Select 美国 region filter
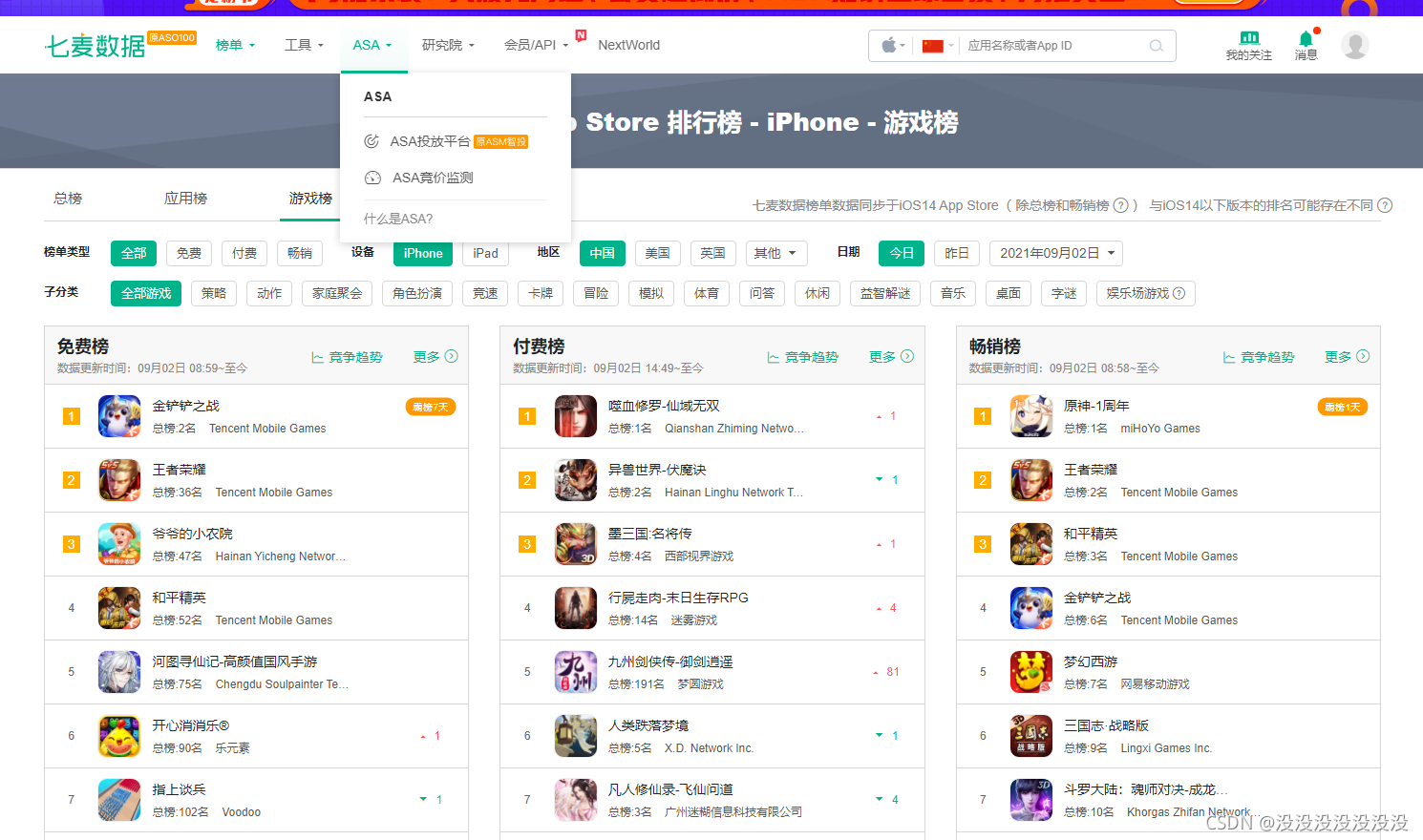 click(x=657, y=253)
